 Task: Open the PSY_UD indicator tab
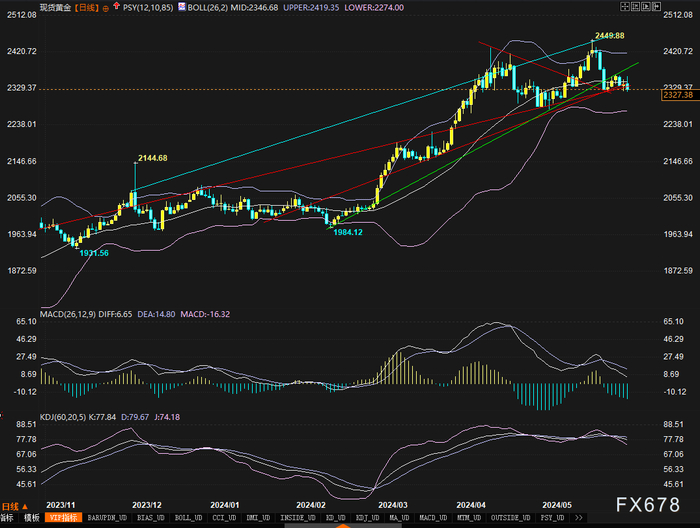coord(552,518)
